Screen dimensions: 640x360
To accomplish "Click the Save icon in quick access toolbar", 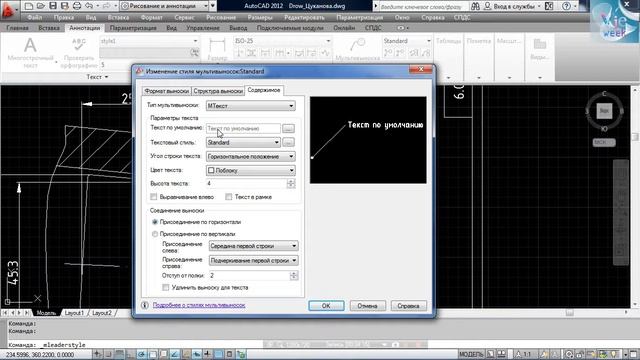I will point(53,6).
